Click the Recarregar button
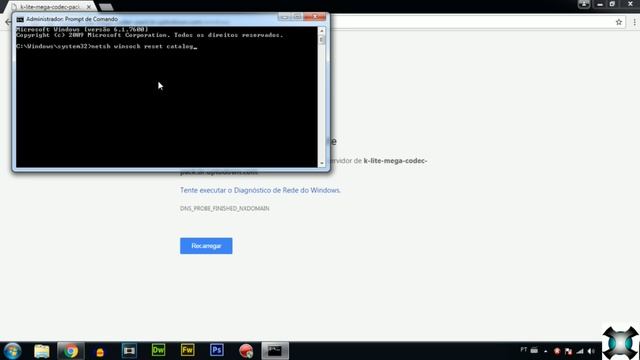The image size is (640, 360). pos(206,246)
